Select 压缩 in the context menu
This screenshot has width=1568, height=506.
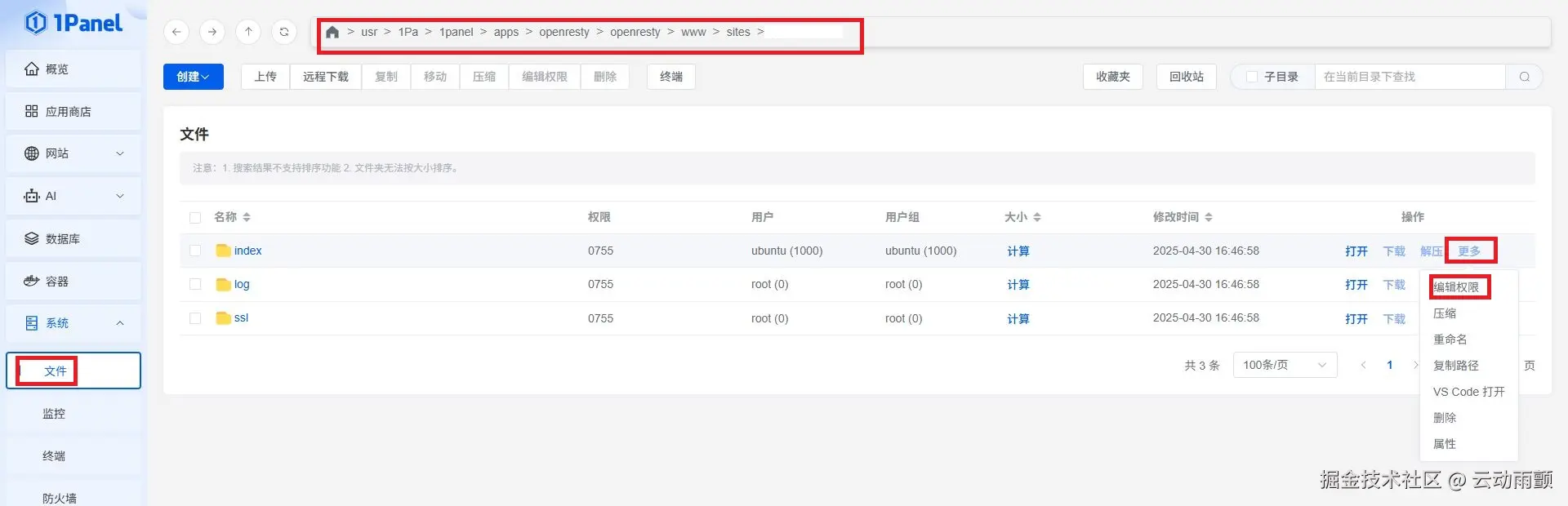(1445, 313)
